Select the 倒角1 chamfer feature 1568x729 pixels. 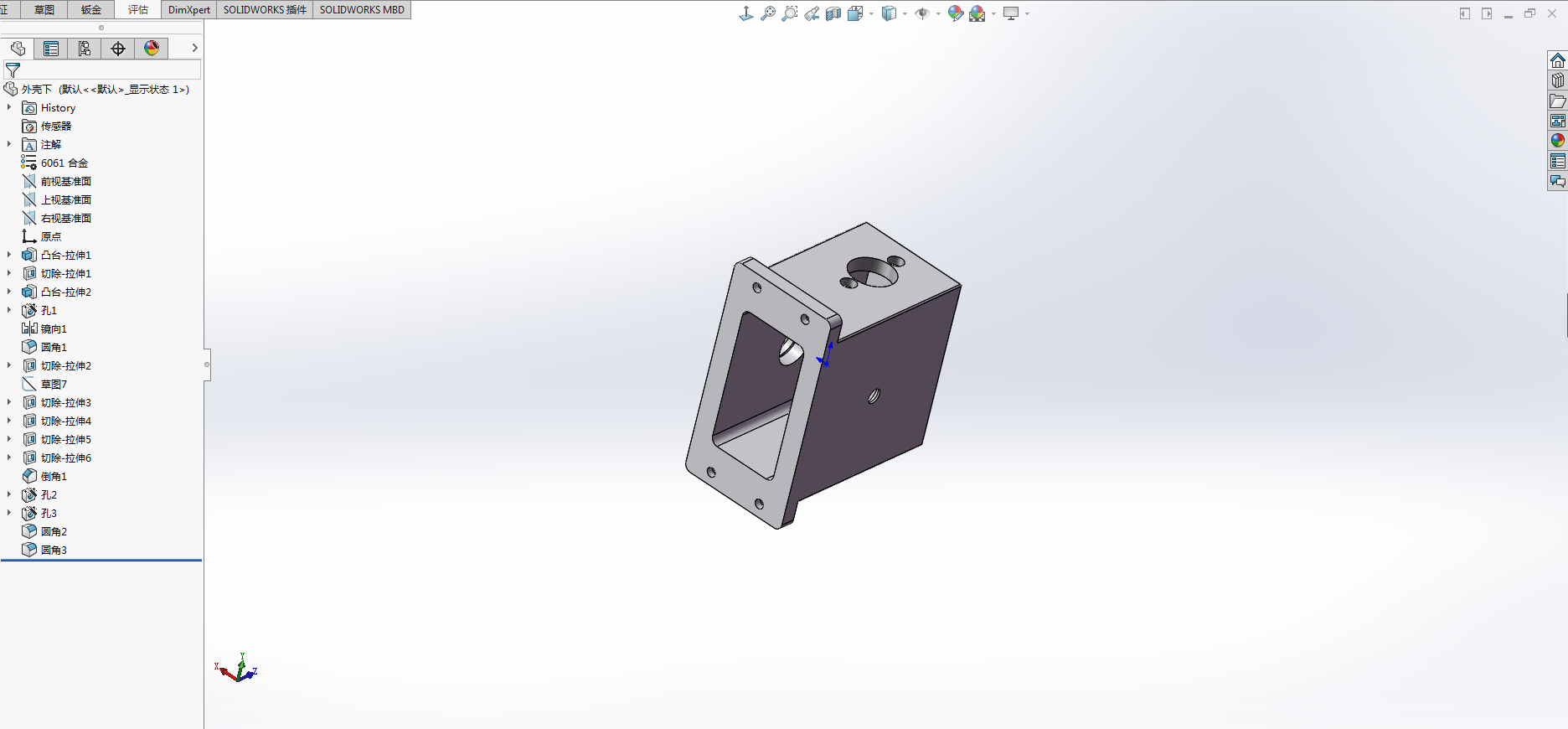(x=44, y=477)
